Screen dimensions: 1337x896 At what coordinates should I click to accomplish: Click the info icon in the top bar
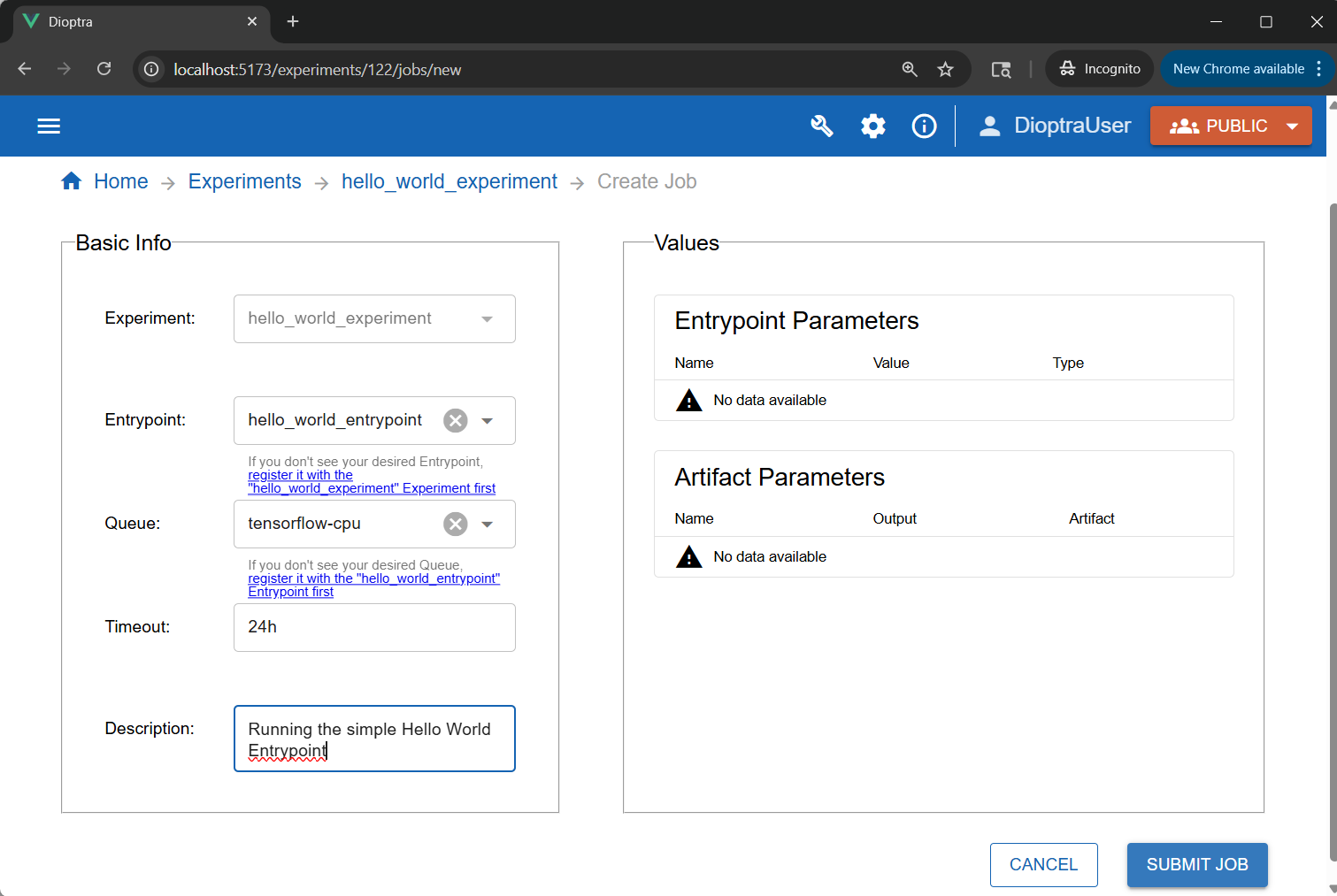click(924, 126)
